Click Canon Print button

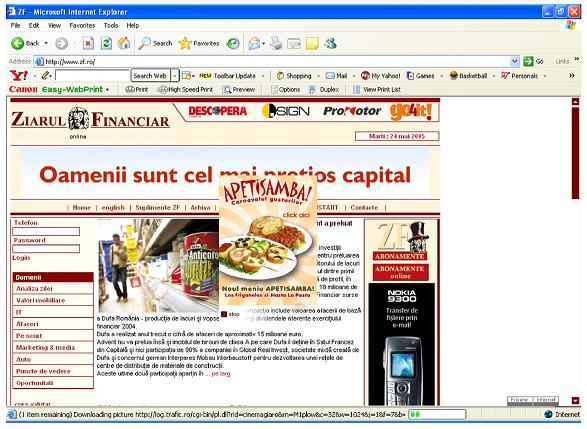[137, 89]
